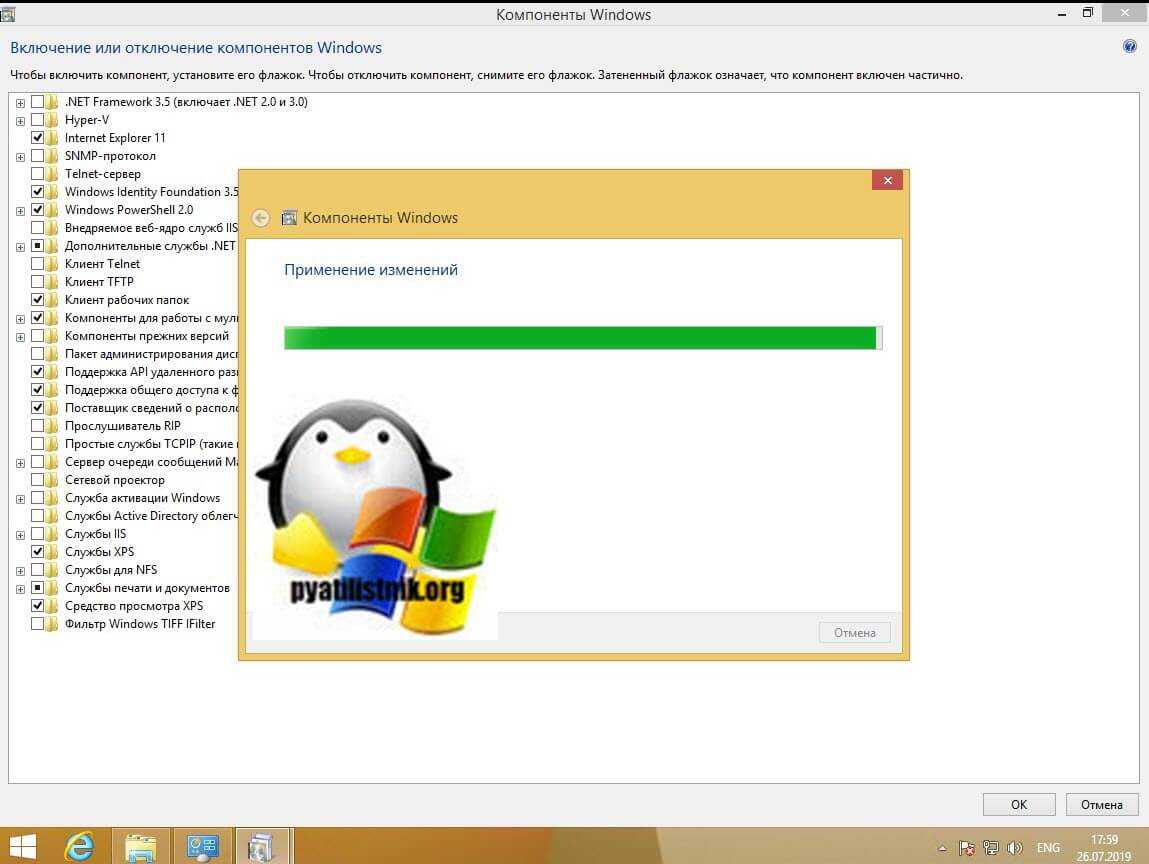Expand the .NET Framework 3.5 node
Image resolution: width=1149 pixels, height=864 pixels.
pyautogui.click(x=20, y=102)
